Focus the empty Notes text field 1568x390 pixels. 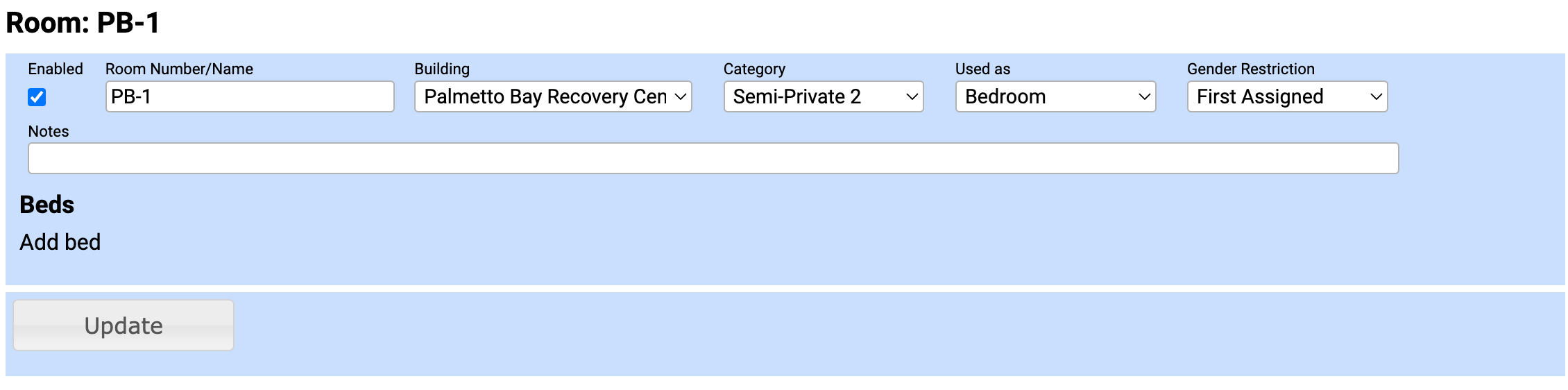coord(713,158)
